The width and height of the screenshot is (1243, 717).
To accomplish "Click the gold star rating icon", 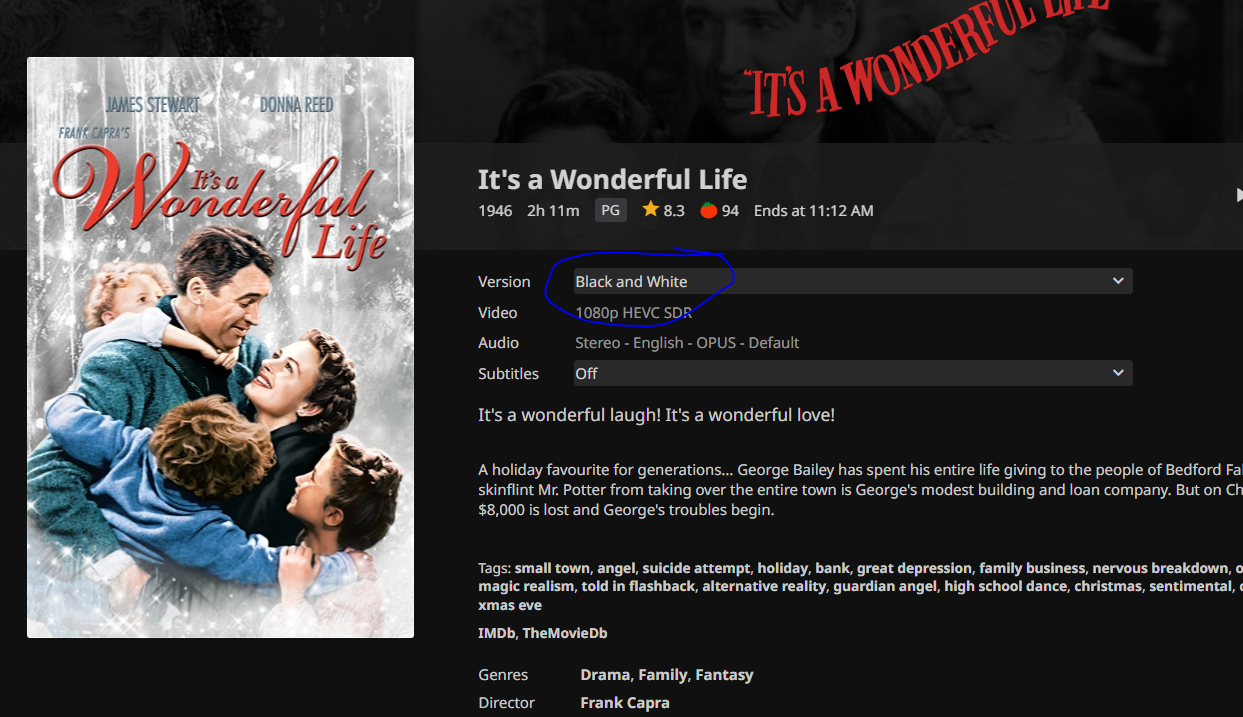I will (651, 210).
